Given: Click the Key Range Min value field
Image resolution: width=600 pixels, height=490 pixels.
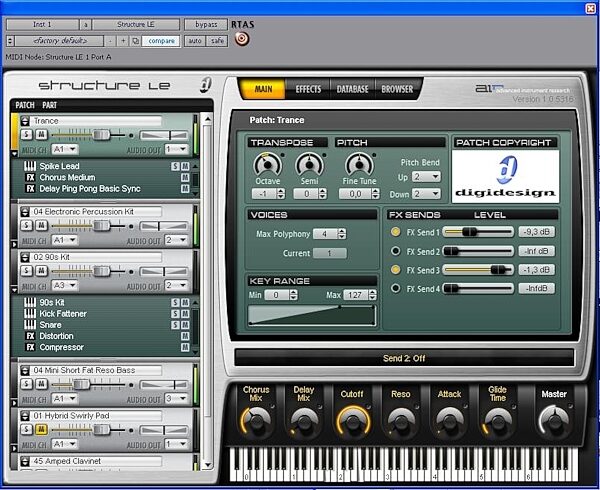Looking at the screenshot, I should pyautogui.click(x=276, y=295).
